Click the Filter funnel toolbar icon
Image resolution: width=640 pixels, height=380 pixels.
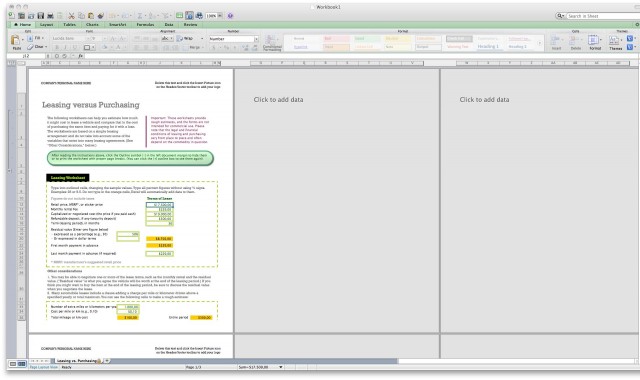point(166,16)
